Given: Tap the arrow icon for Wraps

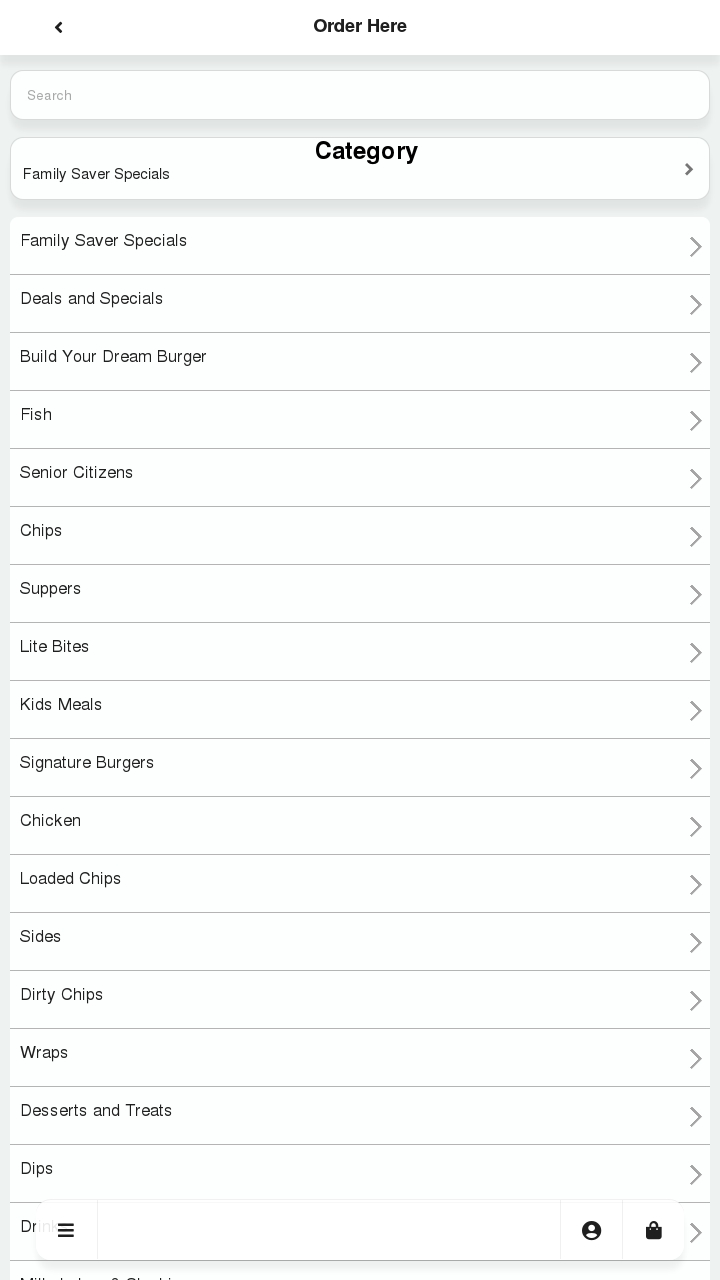Looking at the screenshot, I should [x=695, y=1058].
